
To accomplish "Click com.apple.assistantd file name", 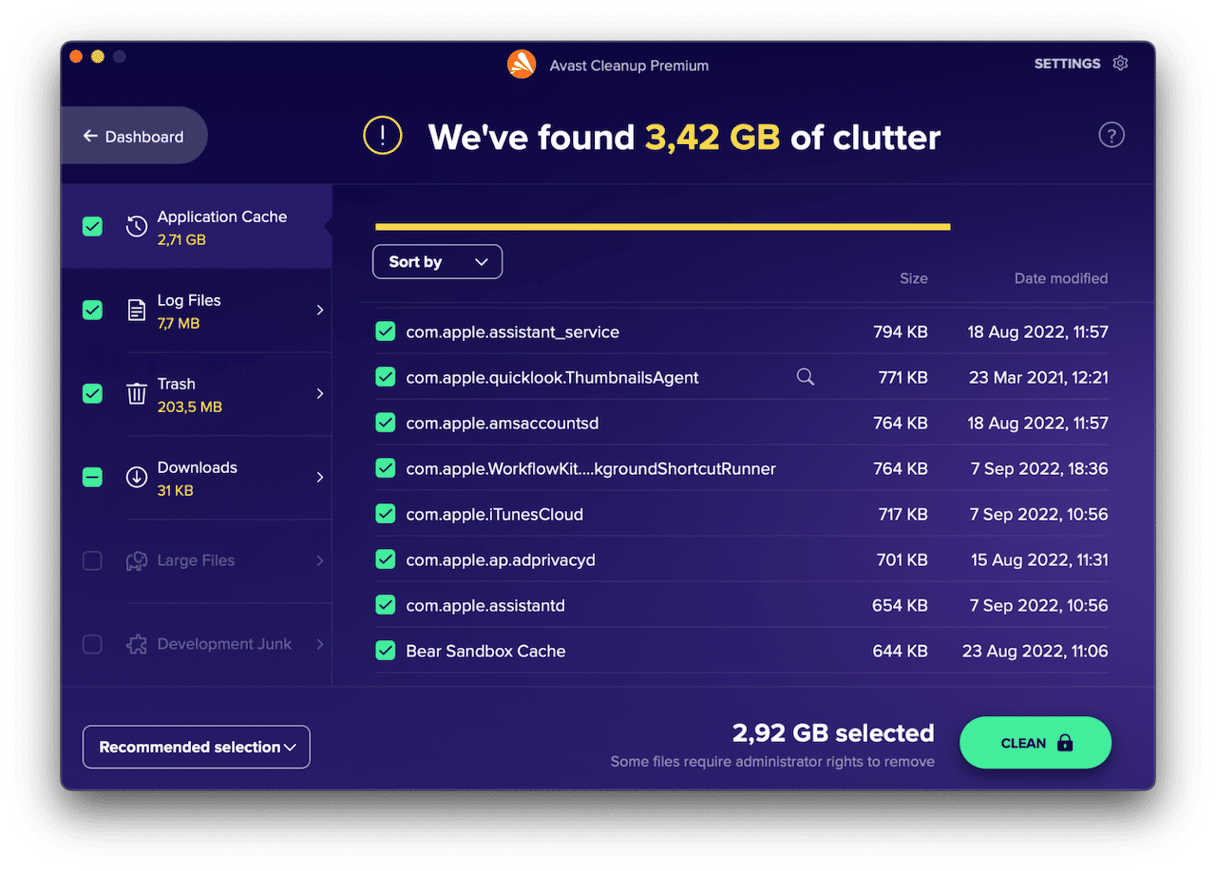I will coord(485,605).
